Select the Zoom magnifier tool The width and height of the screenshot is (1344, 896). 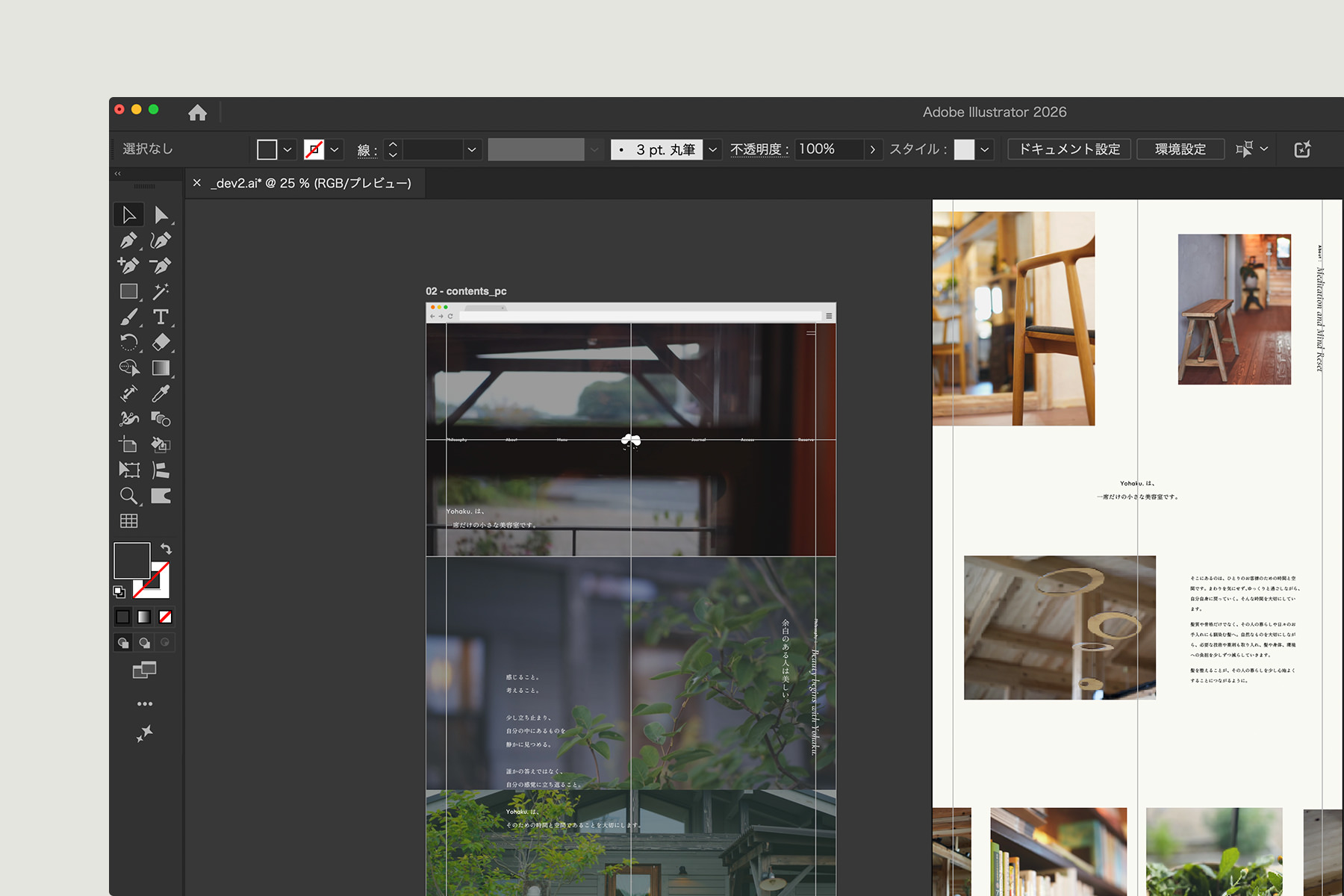click(x=128, y=496)
